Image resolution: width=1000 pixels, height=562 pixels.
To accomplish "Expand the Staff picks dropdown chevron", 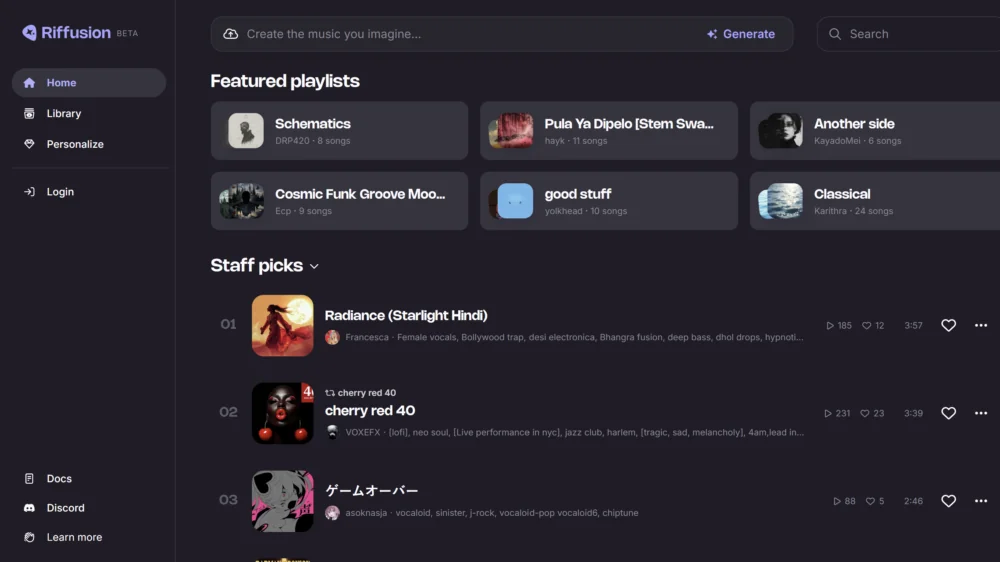I will pyautogui.click(x=314, y=267).
